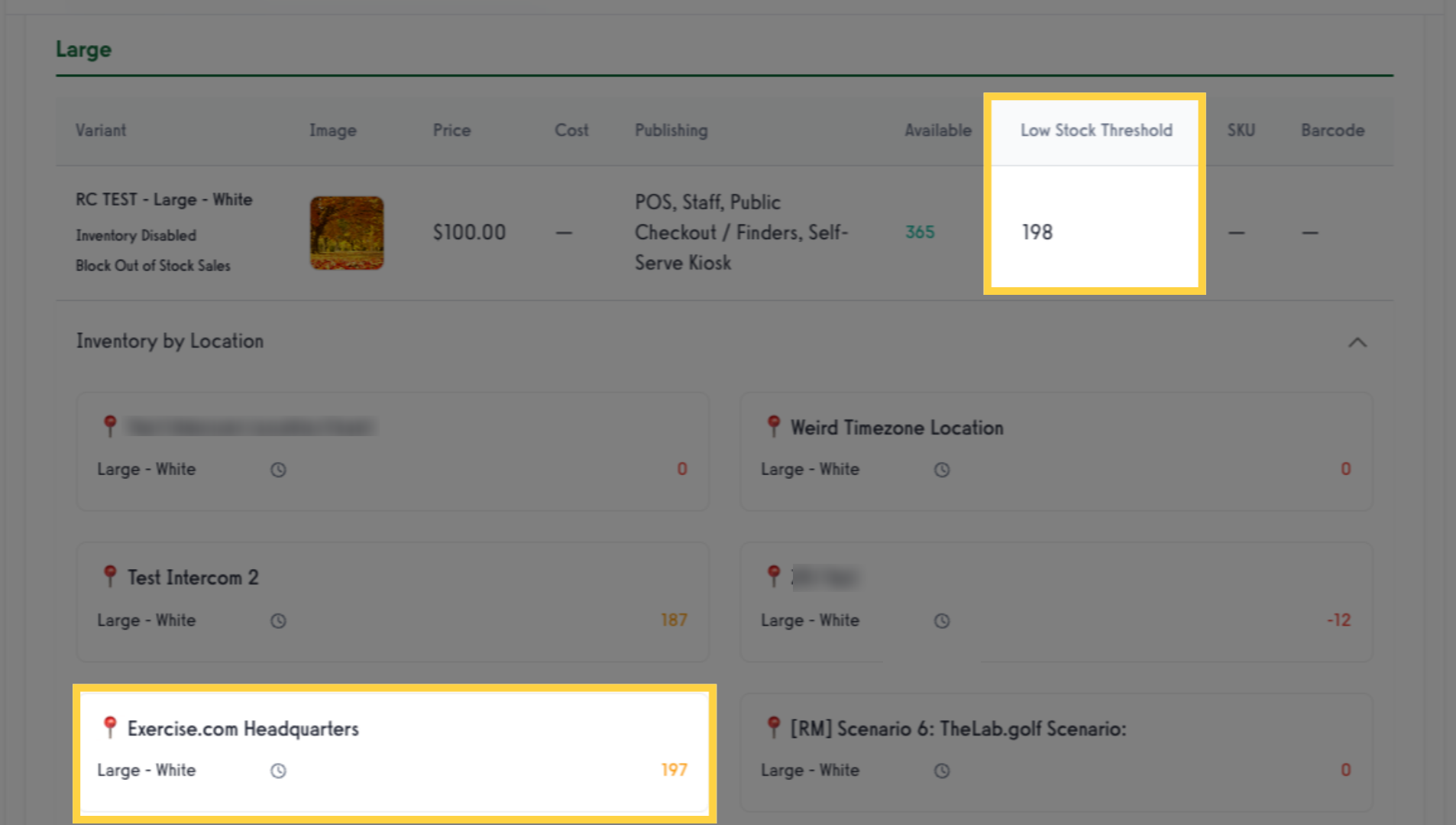Click the Test Intercom 2 location name
Screen dimensions: 1456x825
pos(193,577)
